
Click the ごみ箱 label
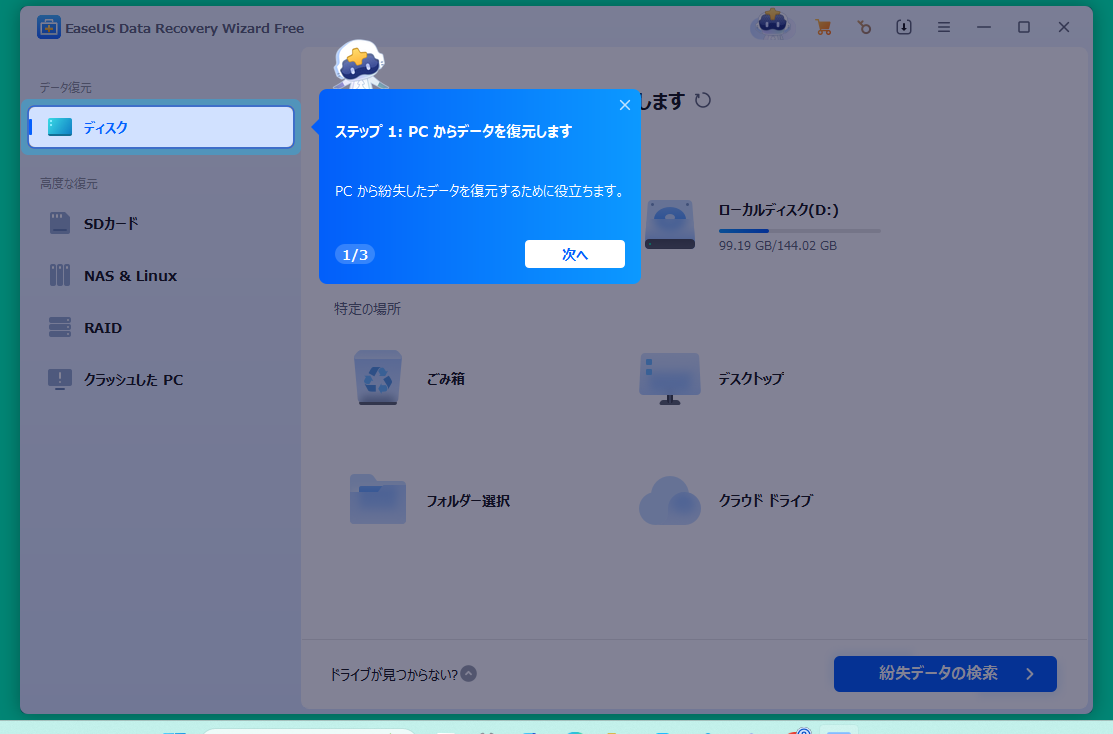[x=445, y=379]
